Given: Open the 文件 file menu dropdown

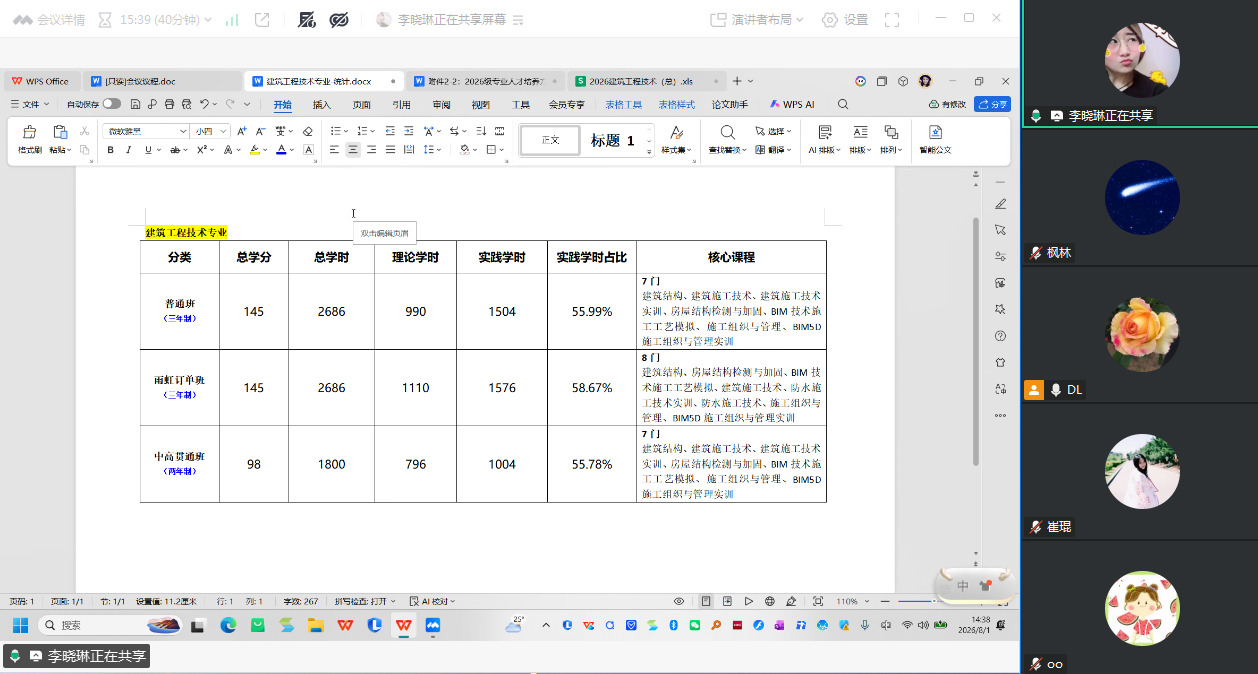Looking at the screenshot, I should (x=30, y=104).
